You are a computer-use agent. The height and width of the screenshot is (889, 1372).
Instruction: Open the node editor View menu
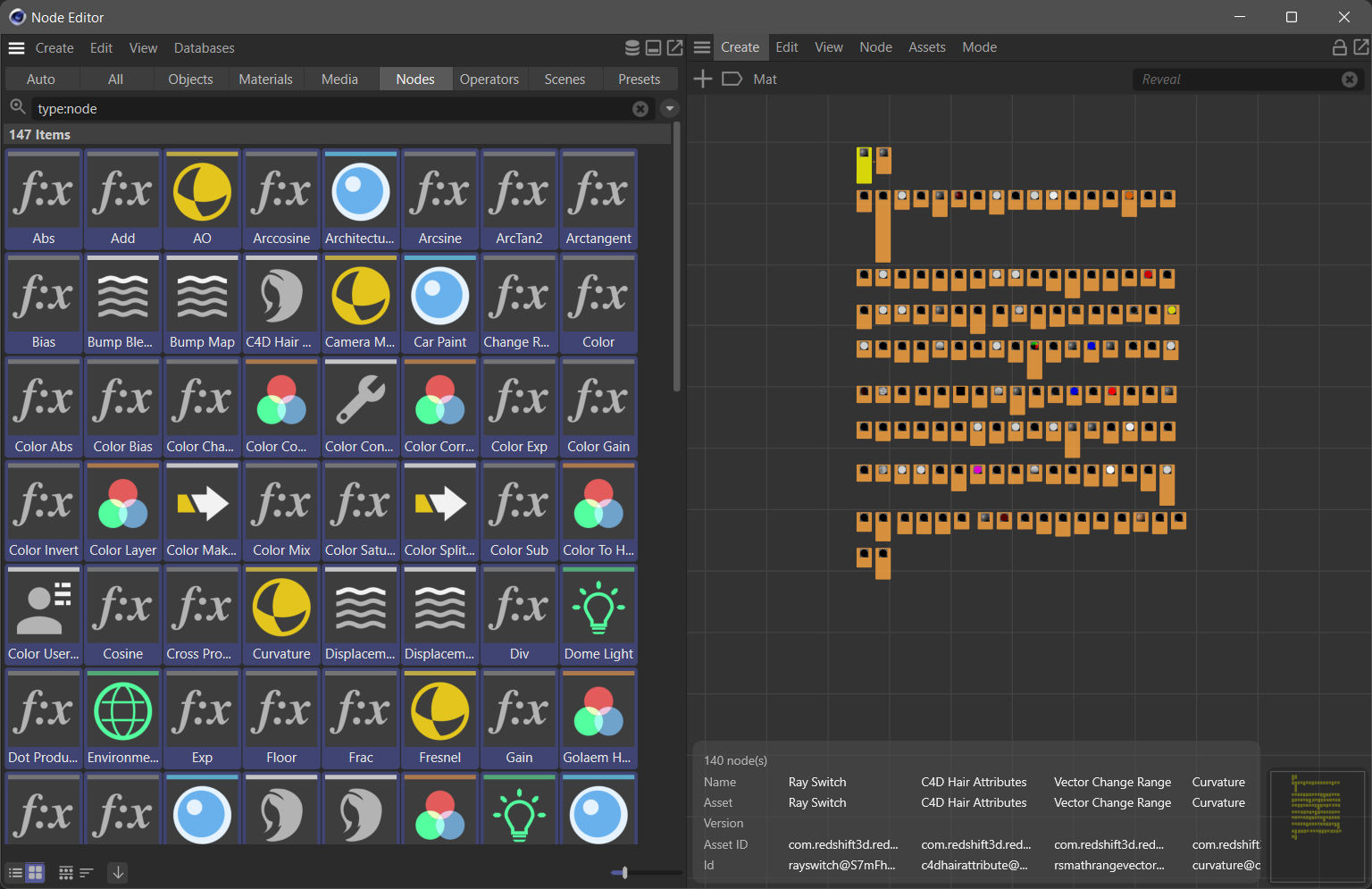click(x=829, y=47)
